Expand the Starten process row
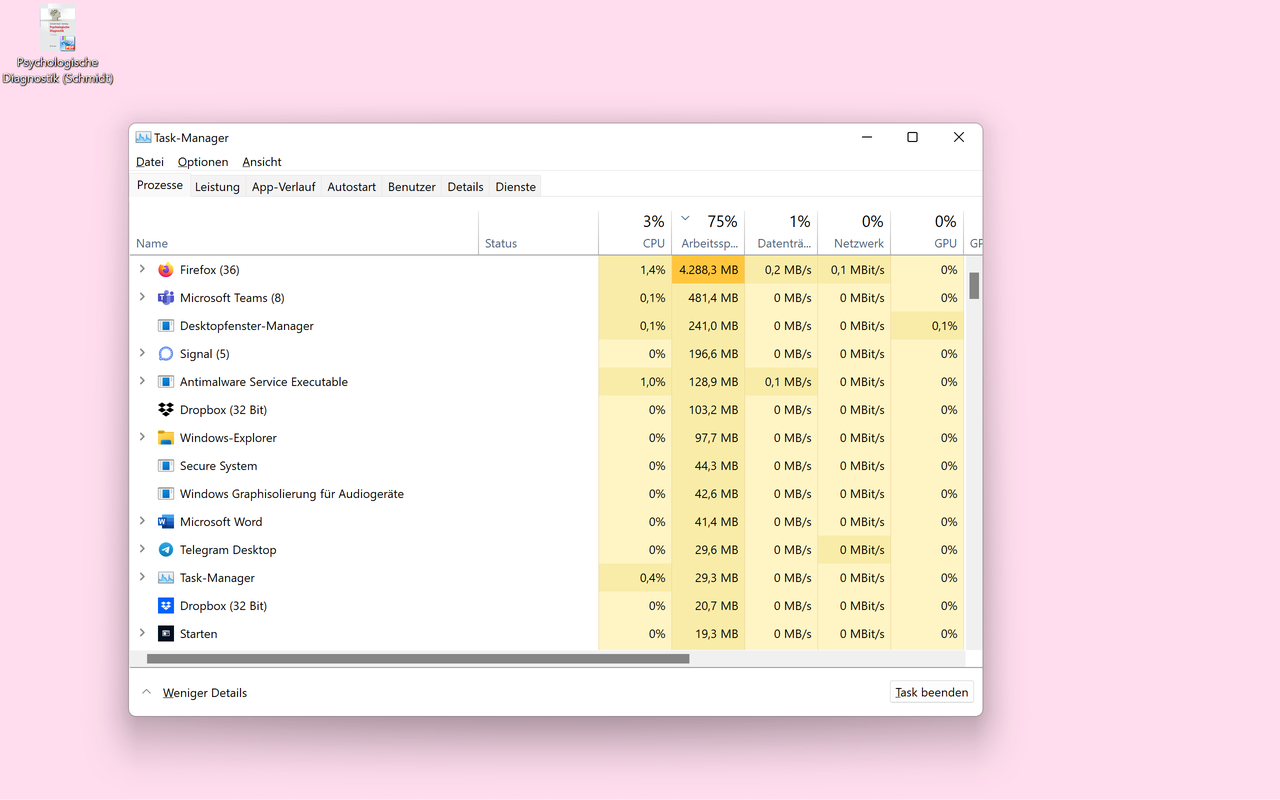The image size is (1280, 800). pyautogui.click(x=142, y=634)
